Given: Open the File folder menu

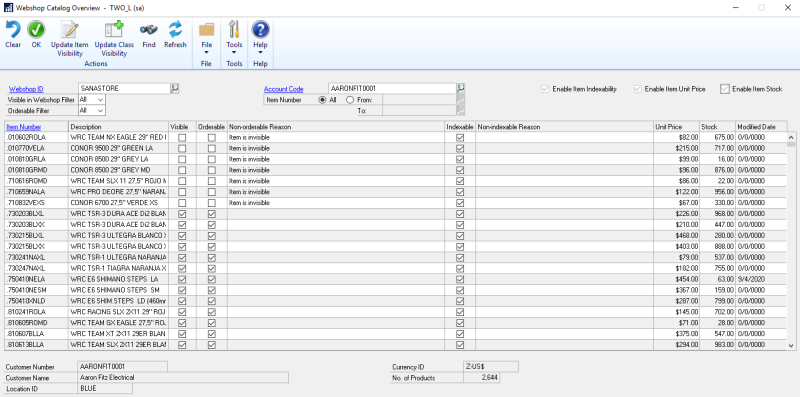Looking at the screenshot, I should click(x=206, y=38).
